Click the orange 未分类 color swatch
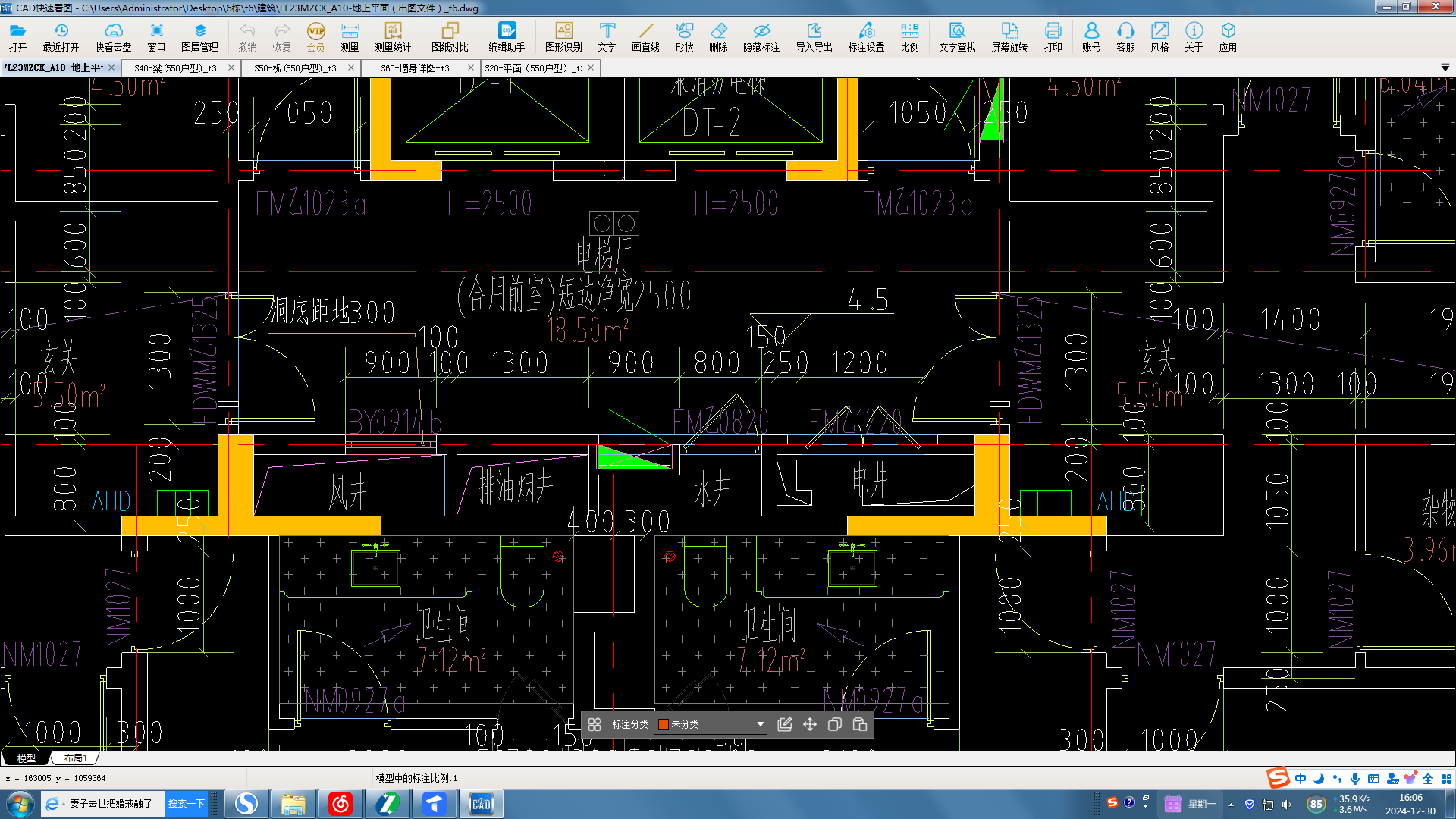The width and height of the screenshot is (1456, 819). click(x=663, y=724)
